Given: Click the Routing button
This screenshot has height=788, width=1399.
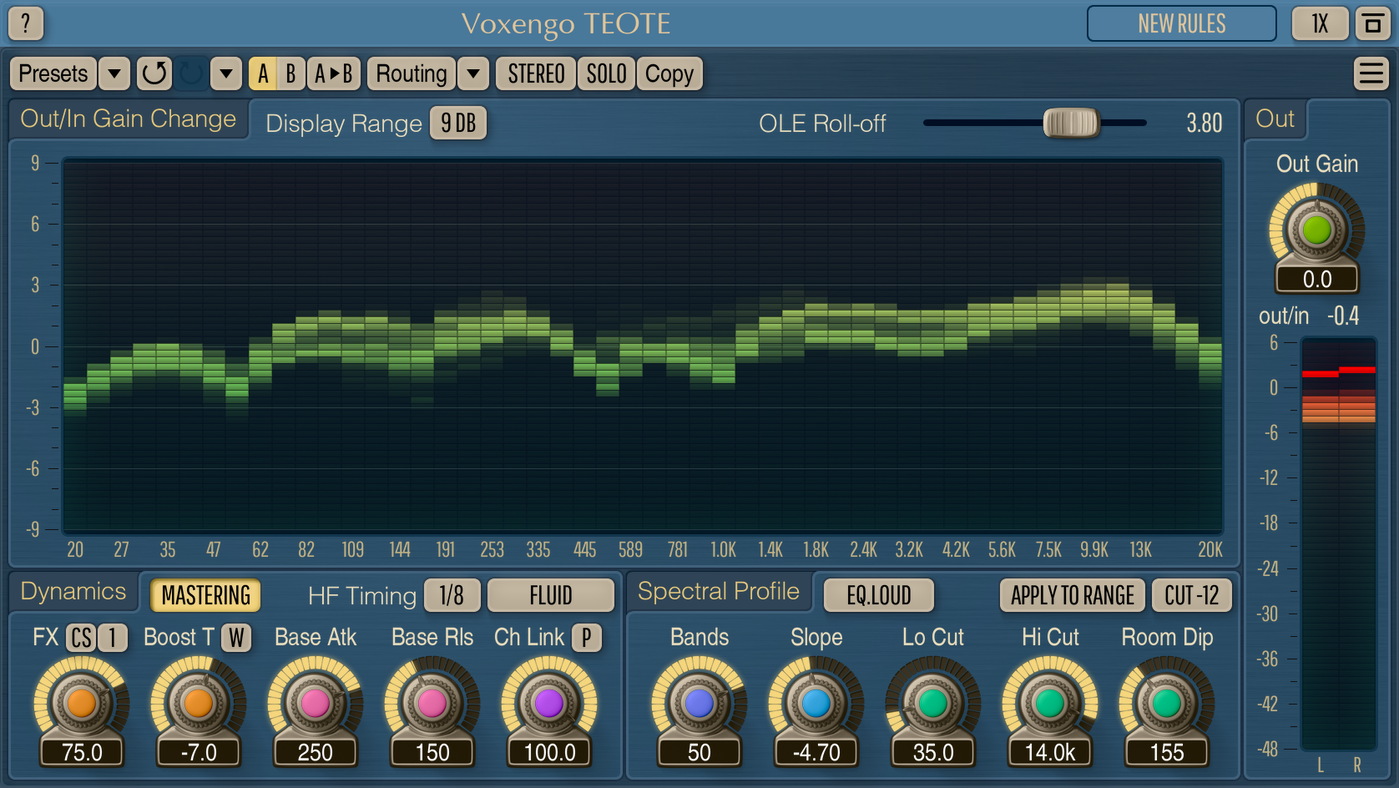Looking at the screenshot, I should tap(411, 73).
